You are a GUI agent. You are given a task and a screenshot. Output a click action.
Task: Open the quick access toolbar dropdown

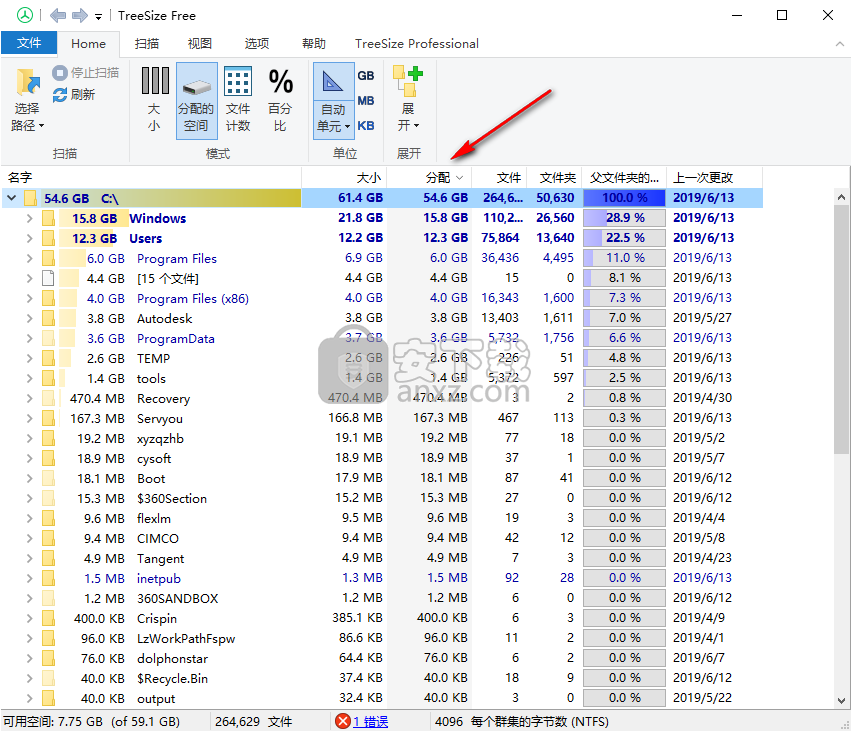[x=98, y=16]
